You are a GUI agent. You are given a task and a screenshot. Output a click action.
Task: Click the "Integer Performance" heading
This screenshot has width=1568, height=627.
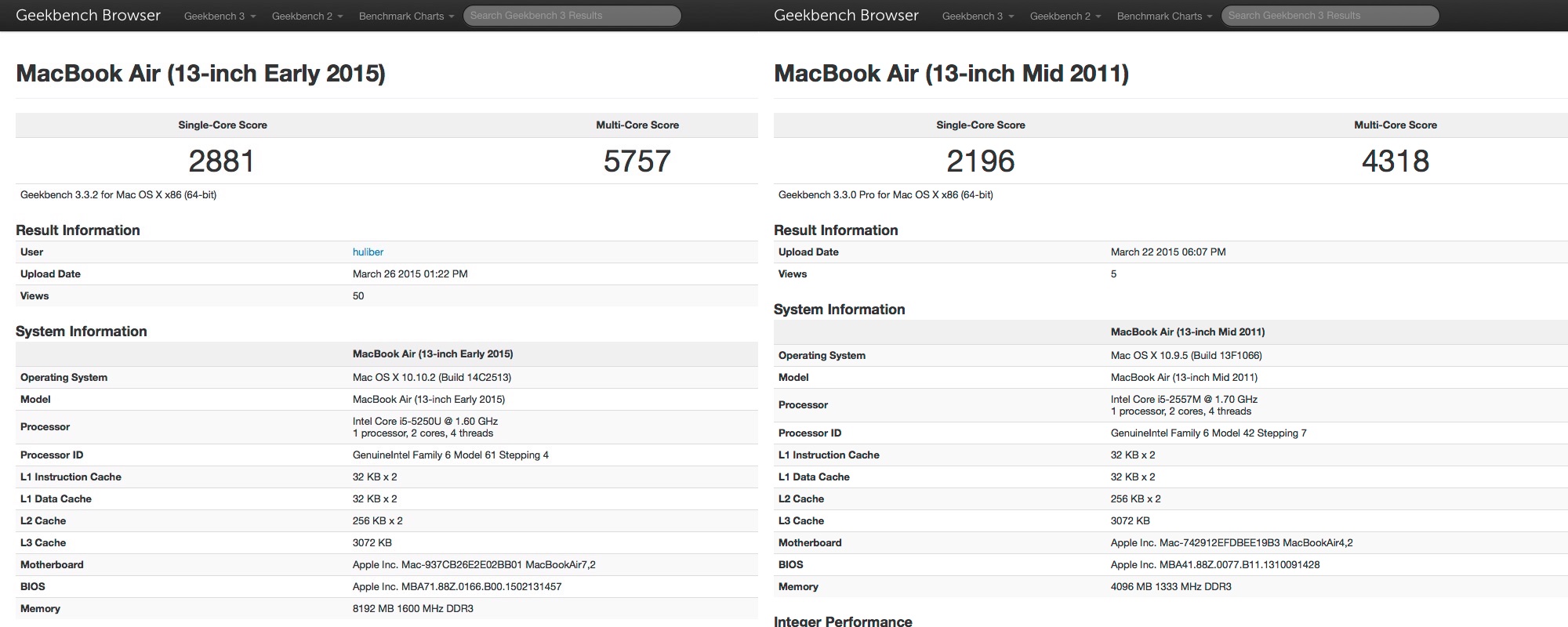pyautogui.click(x=843, y=621)
